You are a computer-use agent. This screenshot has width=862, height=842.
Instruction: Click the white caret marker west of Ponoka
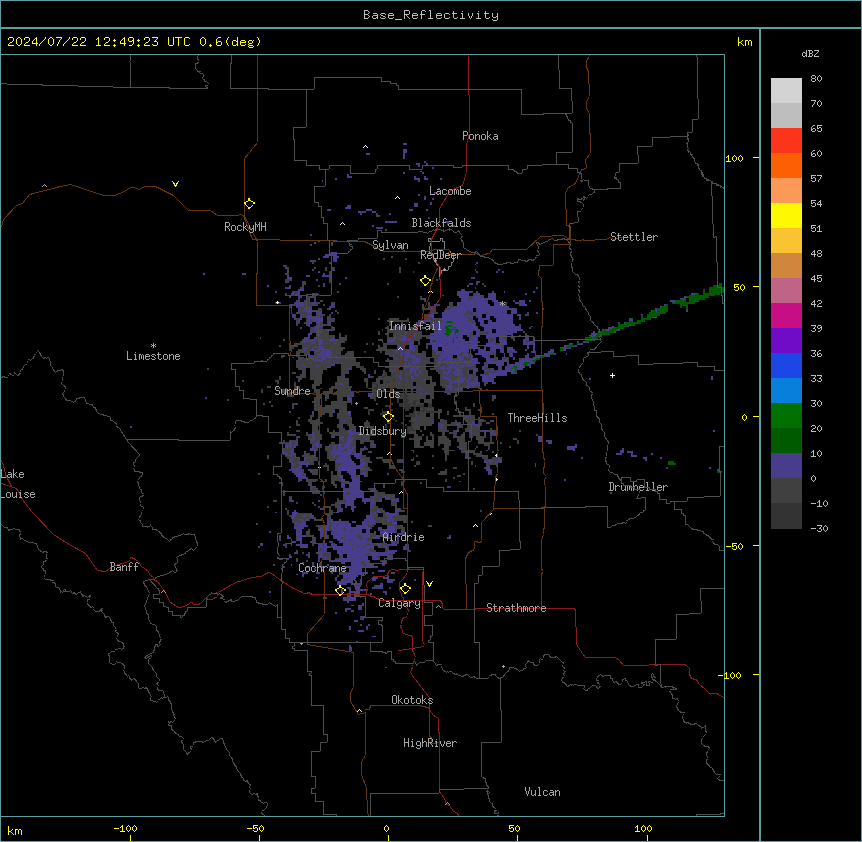[365, 147]
